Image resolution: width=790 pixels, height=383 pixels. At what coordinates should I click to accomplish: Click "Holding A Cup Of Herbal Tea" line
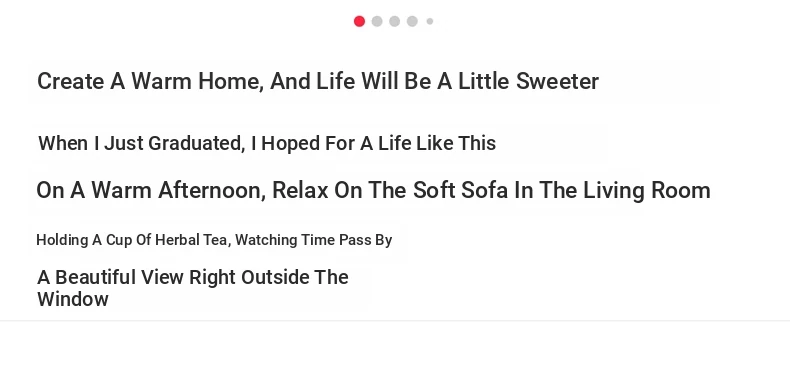(x=214, y=240)
